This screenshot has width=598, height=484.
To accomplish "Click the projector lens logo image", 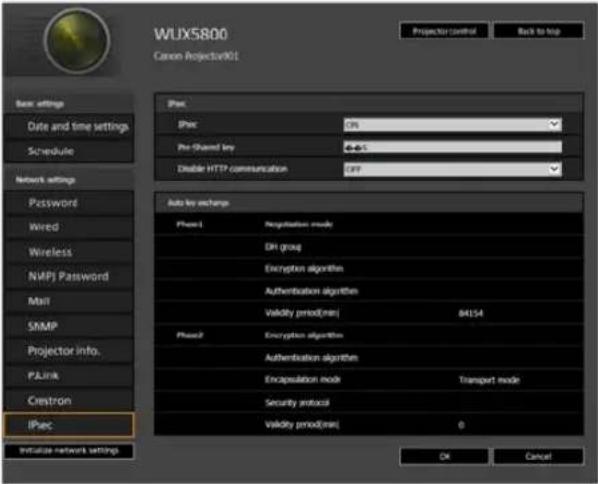I will coord(77,41).
